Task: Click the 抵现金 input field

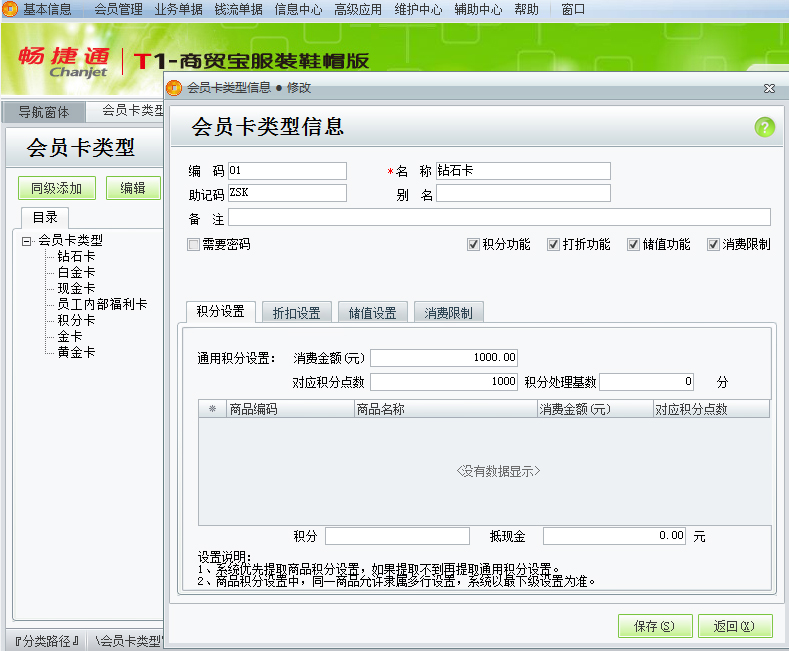Action: pos(614,536)
